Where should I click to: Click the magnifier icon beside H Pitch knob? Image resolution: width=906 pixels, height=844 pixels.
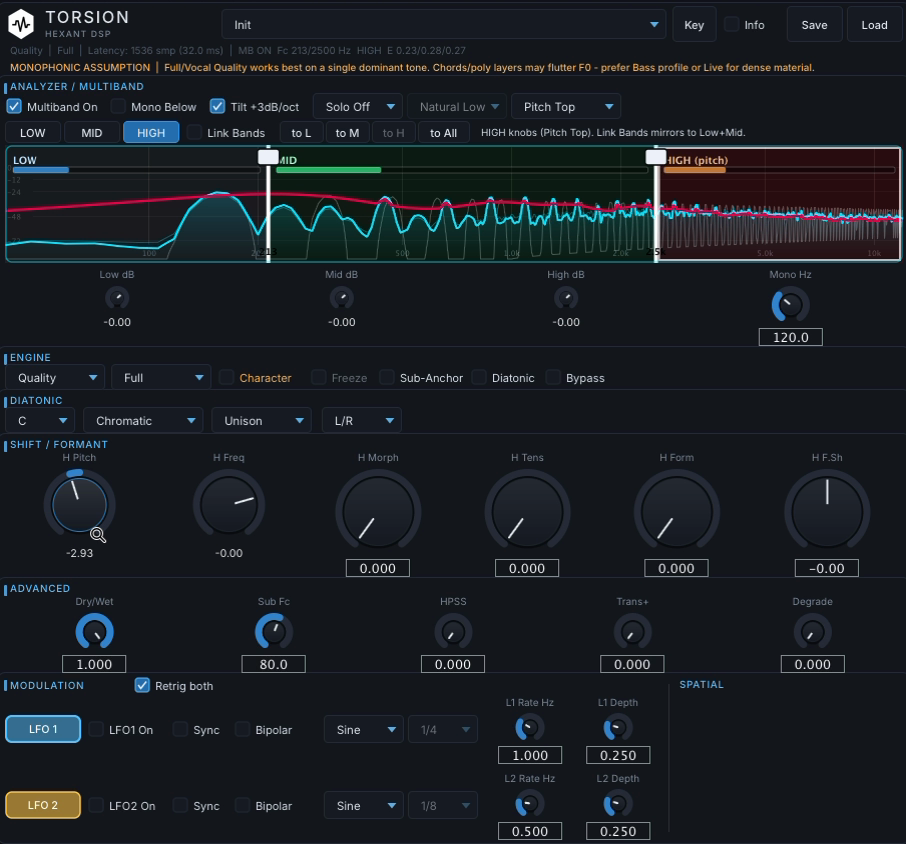click(98, 535)
